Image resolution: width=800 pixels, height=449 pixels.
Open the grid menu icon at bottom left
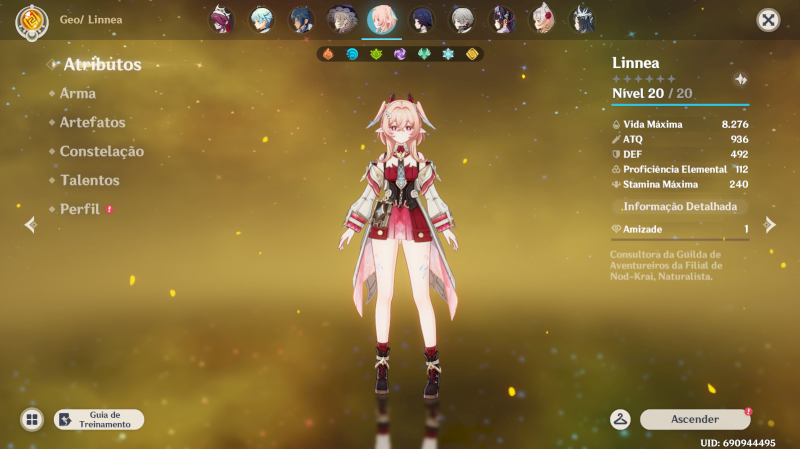coord(32,419)
